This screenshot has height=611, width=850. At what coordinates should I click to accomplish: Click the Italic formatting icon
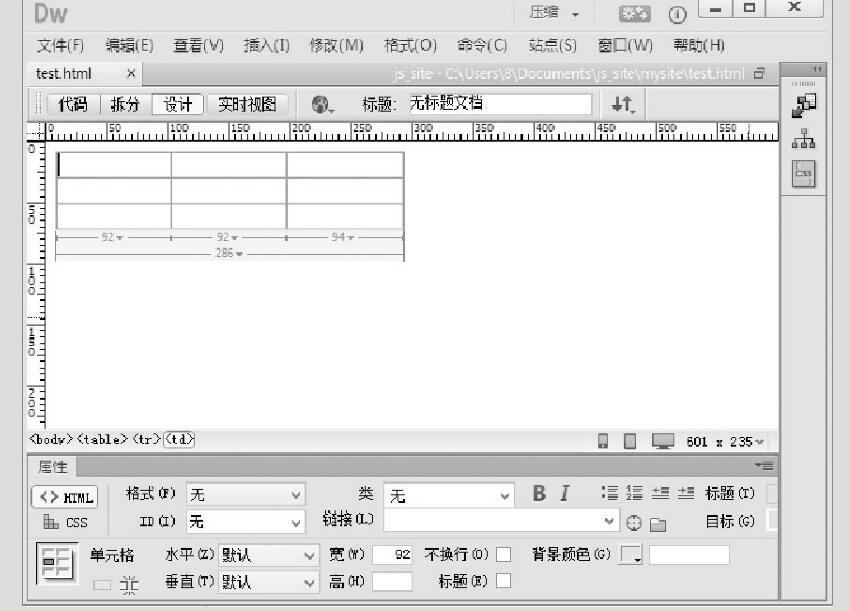(564, 493)
